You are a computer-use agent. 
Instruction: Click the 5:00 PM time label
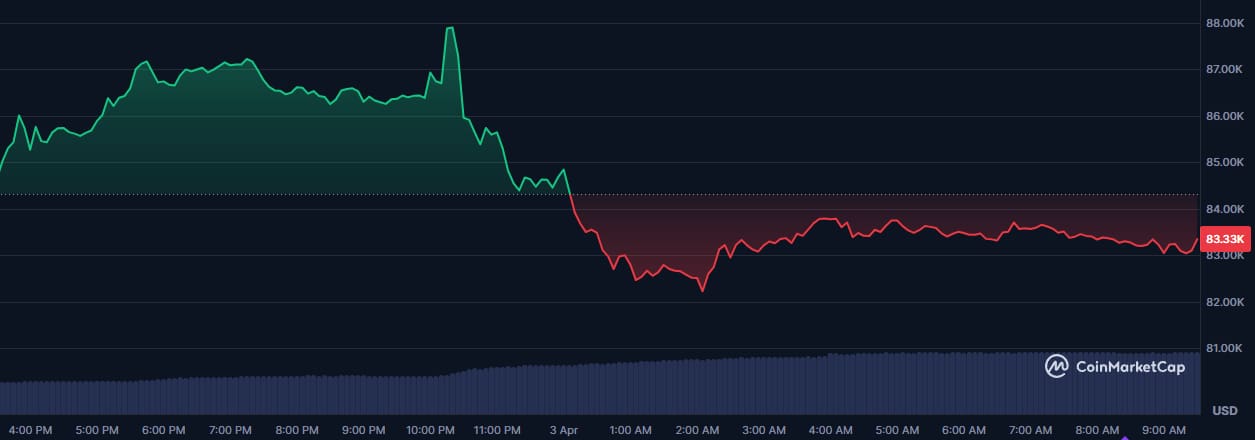pos(97,430)
